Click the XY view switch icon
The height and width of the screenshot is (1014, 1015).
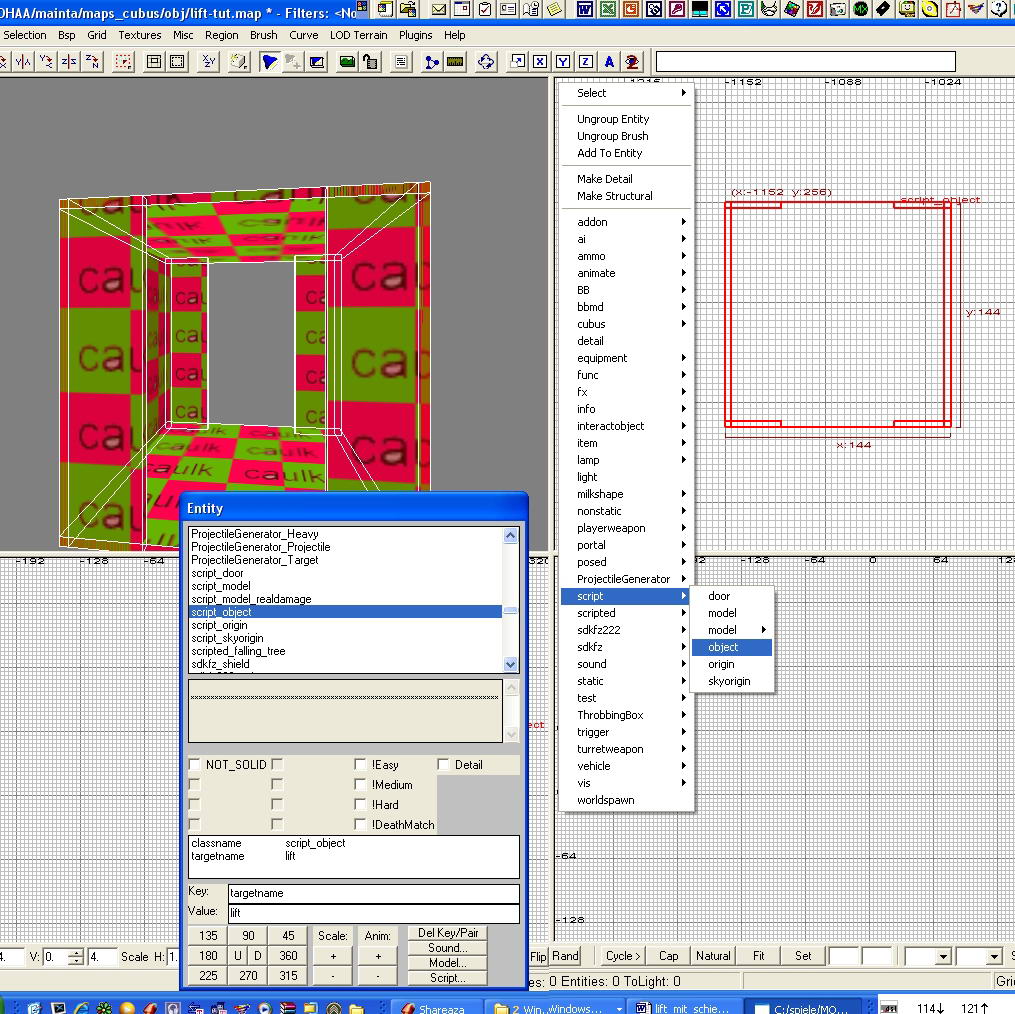click(x=208, y=62)
